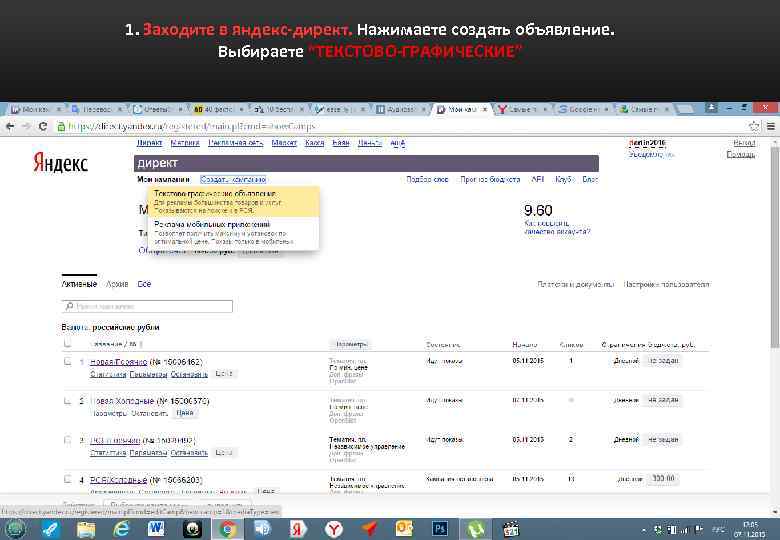Viewport: 780px width, 540px height.
Task: Click inside the campaign search field
Action: pos(147,306)
